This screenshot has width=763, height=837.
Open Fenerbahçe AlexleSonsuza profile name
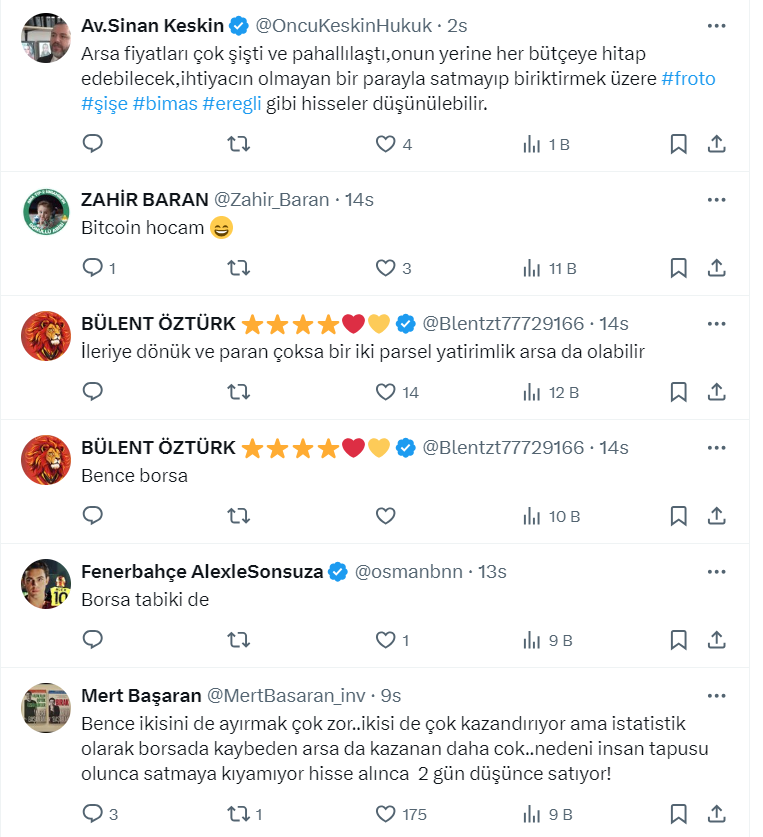tap(201, 572)
